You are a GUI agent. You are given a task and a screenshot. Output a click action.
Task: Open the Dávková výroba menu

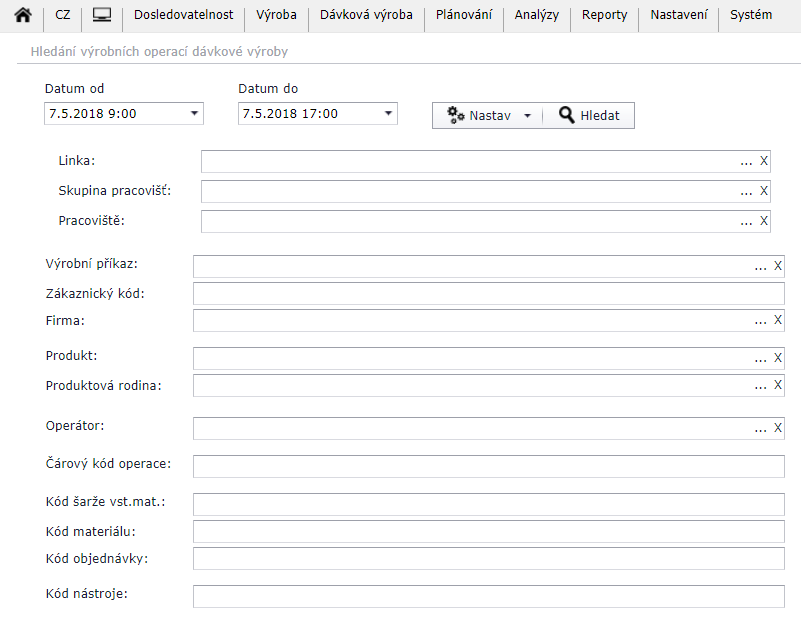pyautogui.click(x=365, y=16)
